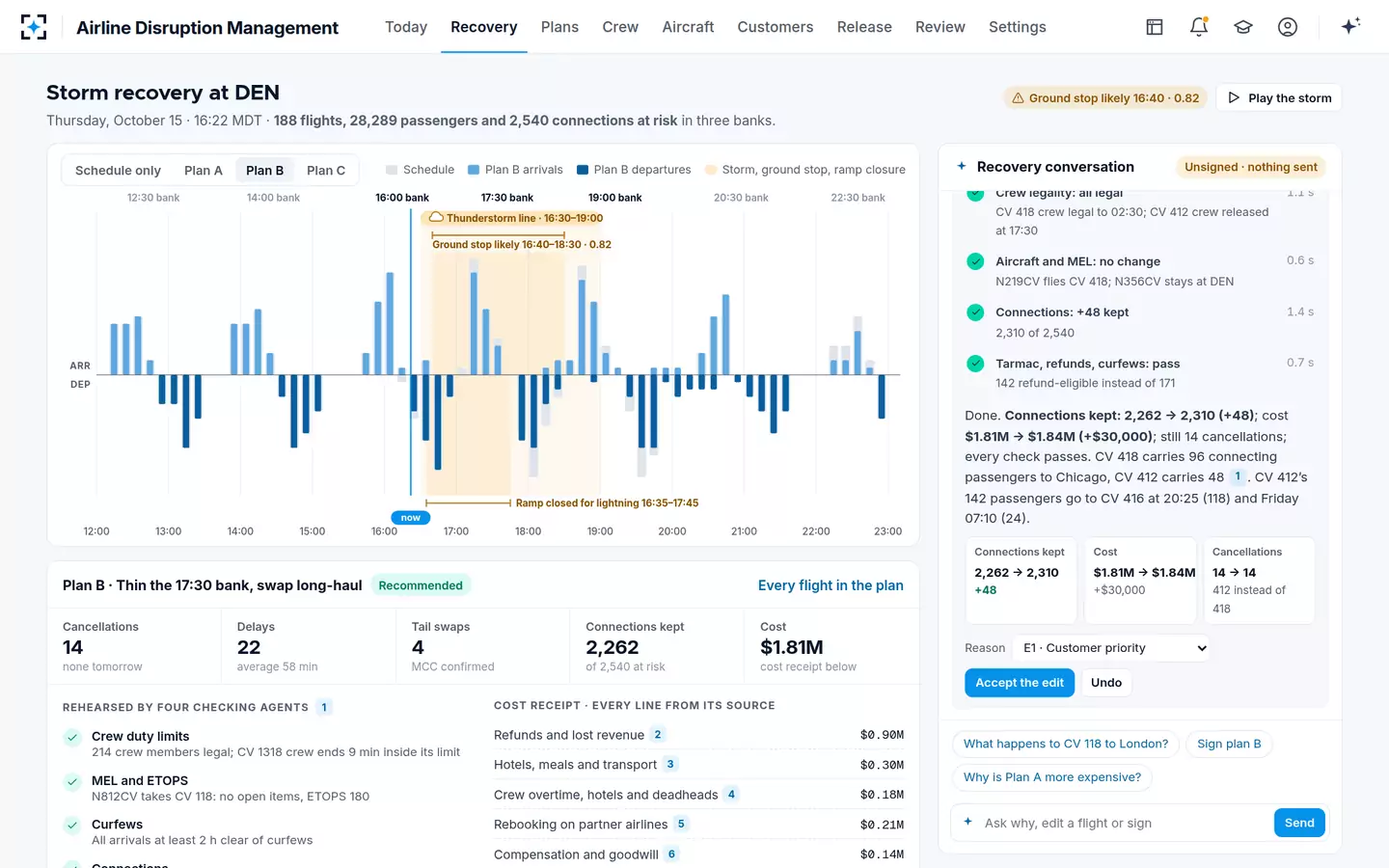The image size is (1389, 868).
Task: Open source reference 4 for Crew overtime
Action: [731, 795]
